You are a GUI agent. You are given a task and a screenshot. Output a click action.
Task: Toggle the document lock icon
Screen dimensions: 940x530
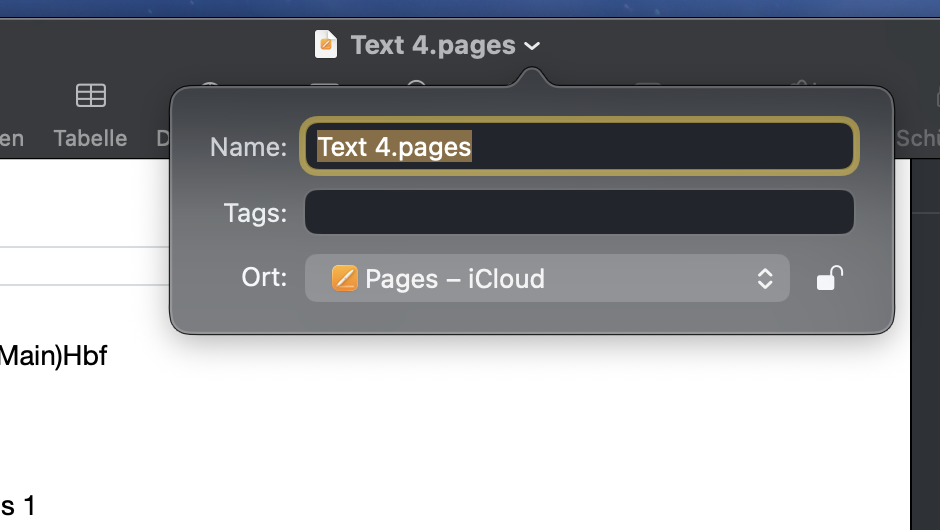[x=829, y=278]
